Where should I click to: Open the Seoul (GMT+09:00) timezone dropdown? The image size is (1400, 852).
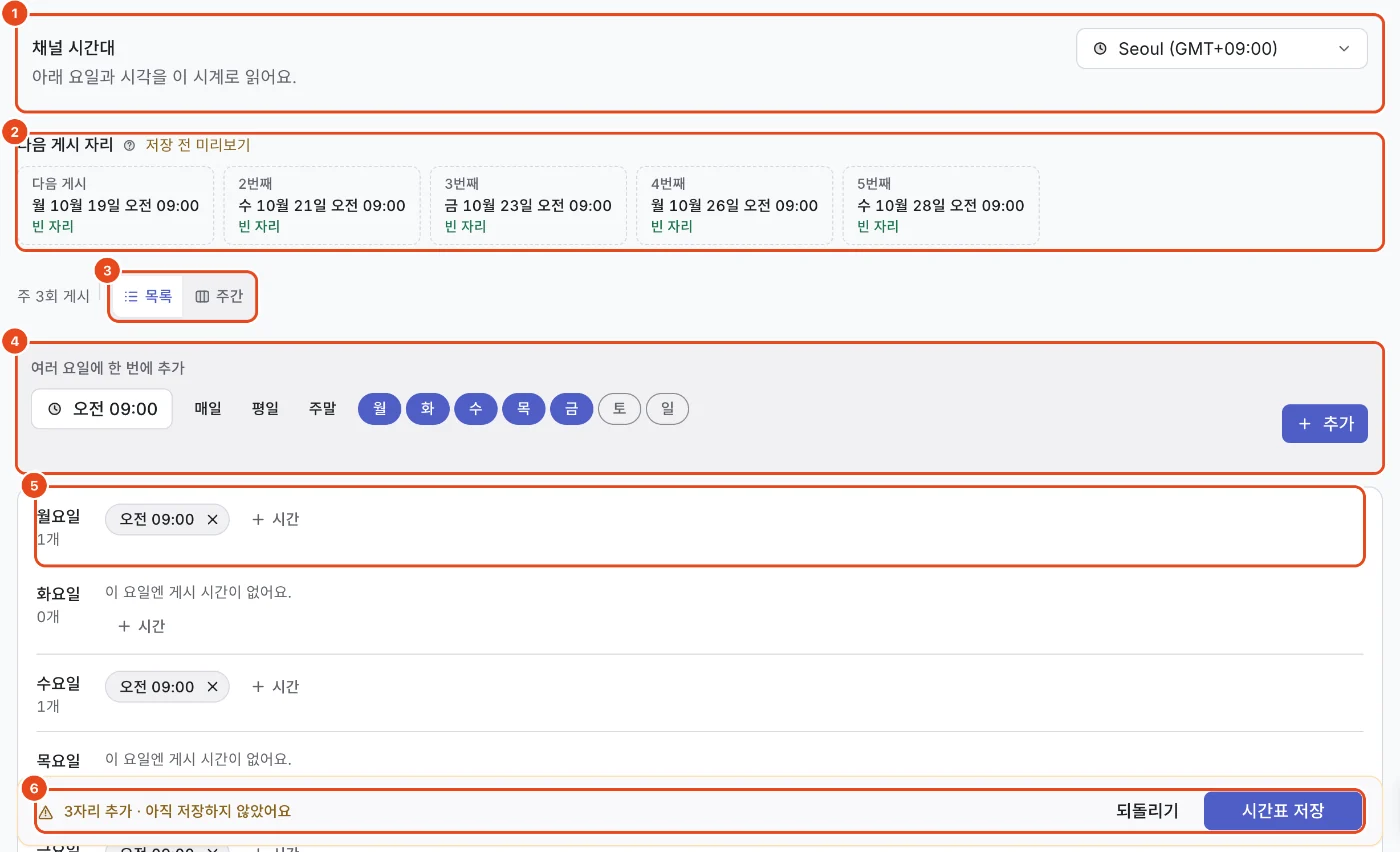point(1221,48)
